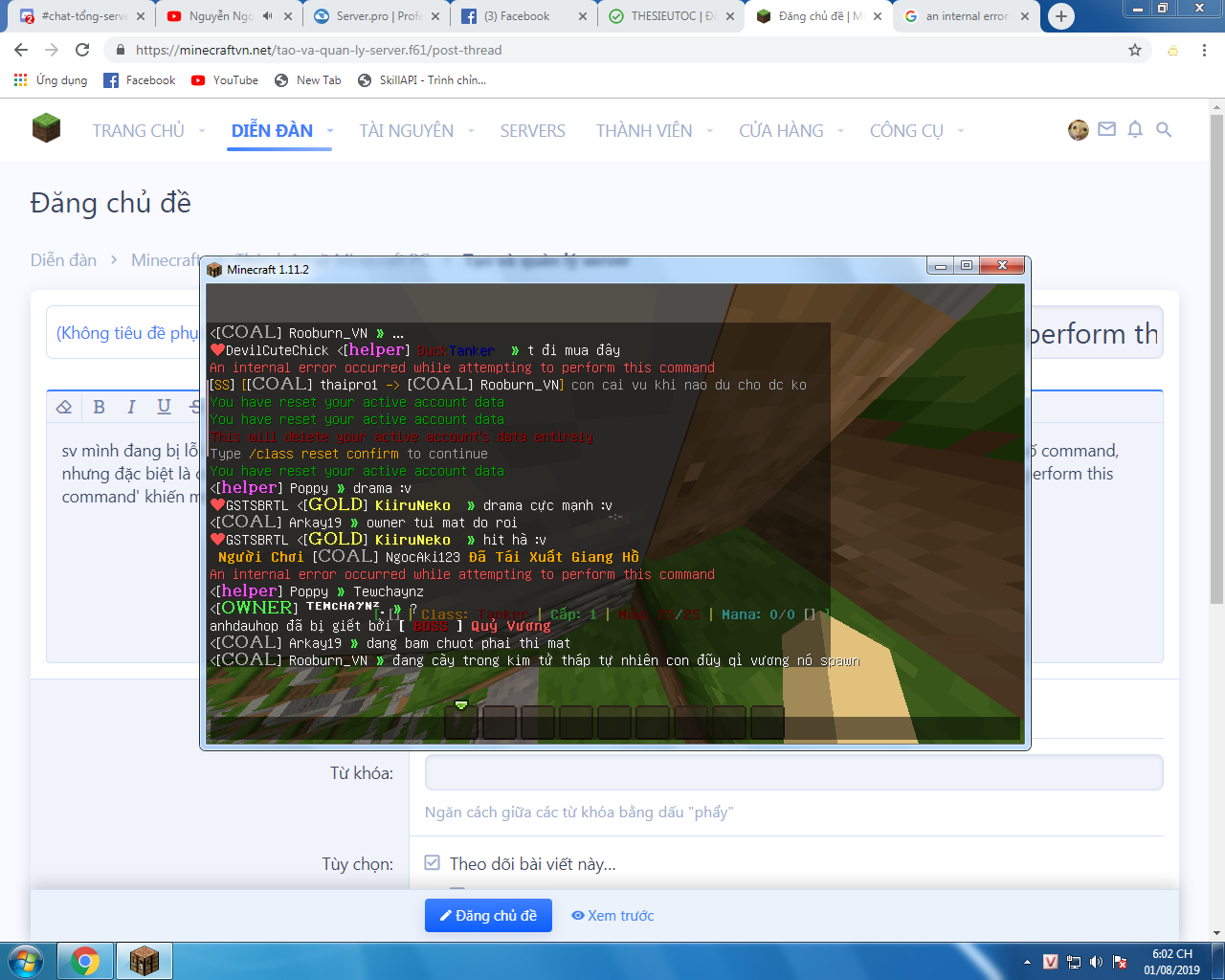Submit with the 'Đăng chủ đề' button

click(488, 916)
